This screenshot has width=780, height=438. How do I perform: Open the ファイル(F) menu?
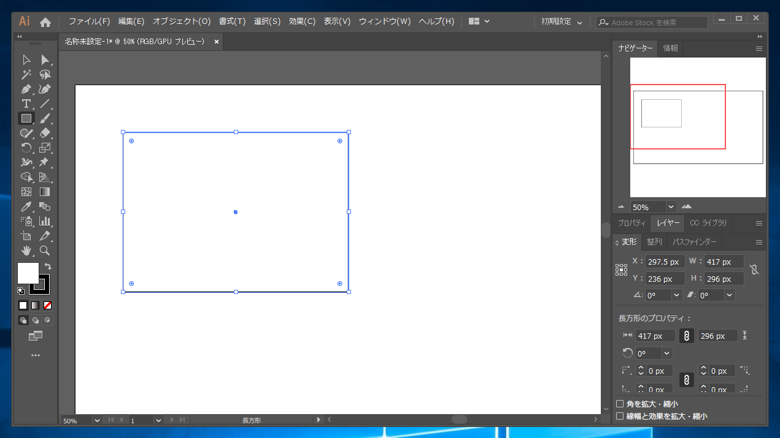pos(89,21)
